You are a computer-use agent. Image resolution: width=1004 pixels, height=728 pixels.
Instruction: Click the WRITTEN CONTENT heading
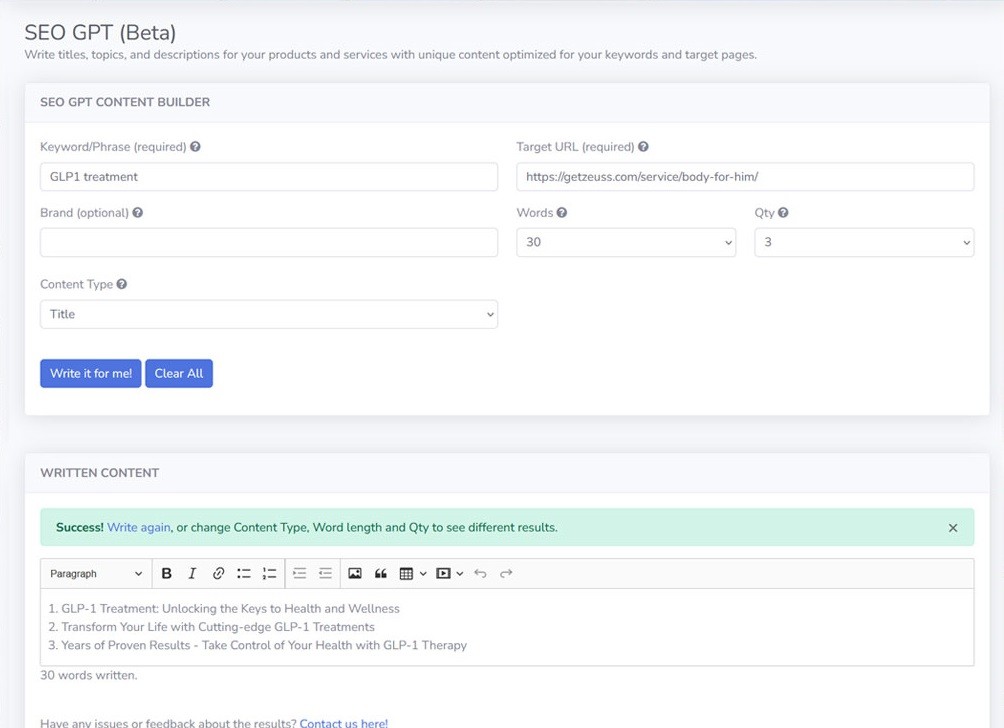(x=99, y=473)
